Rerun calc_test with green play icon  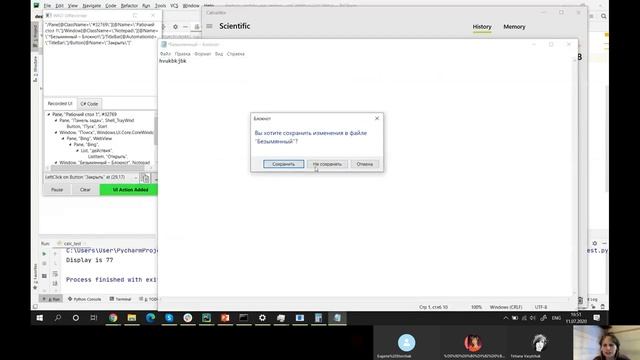(44, 254)
